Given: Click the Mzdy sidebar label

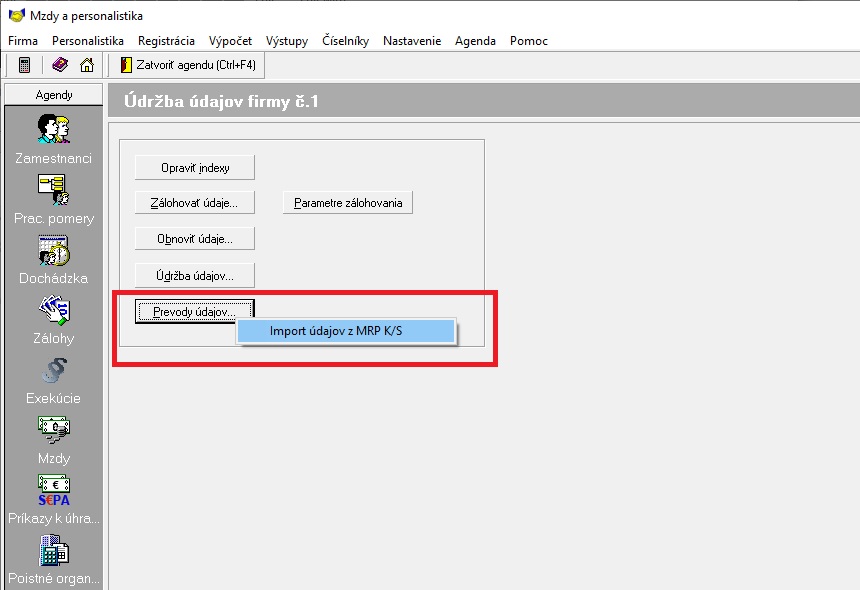Looking at the screenshot, I should pos(54,458).
